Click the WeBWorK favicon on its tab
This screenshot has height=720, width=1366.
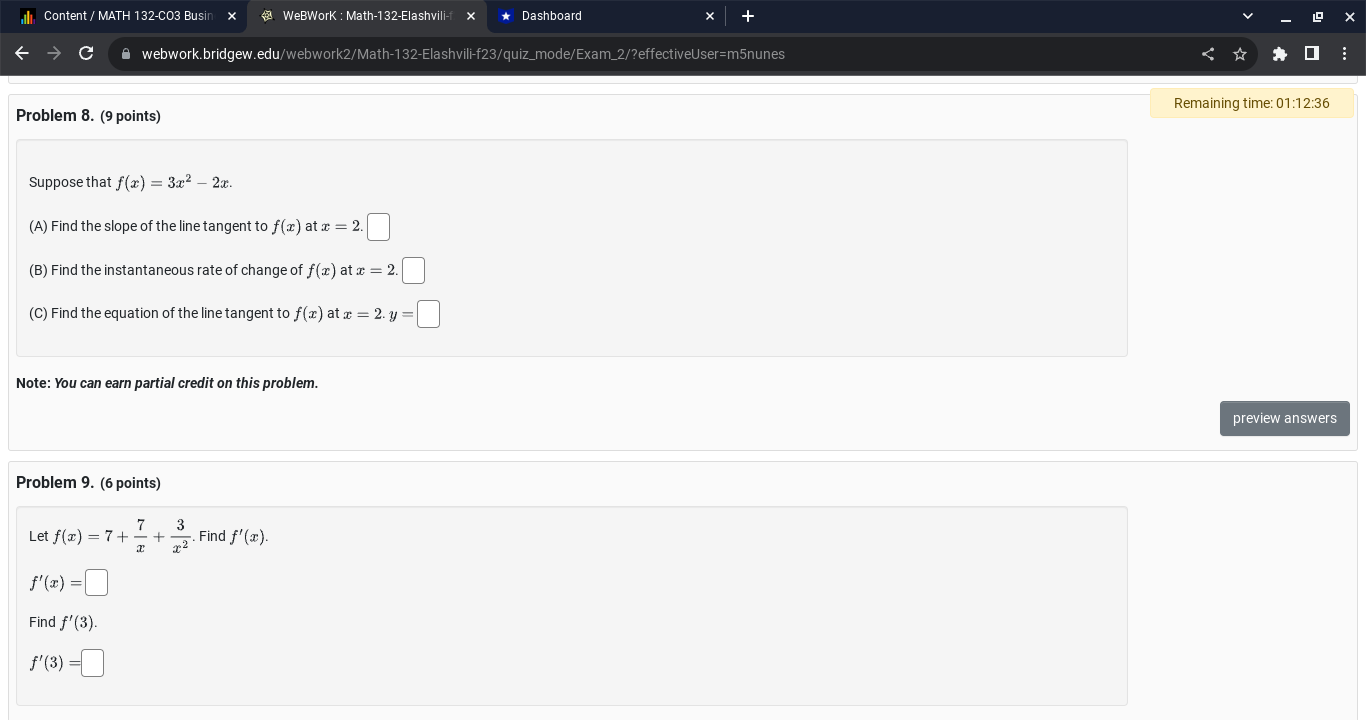coord(267,16)
